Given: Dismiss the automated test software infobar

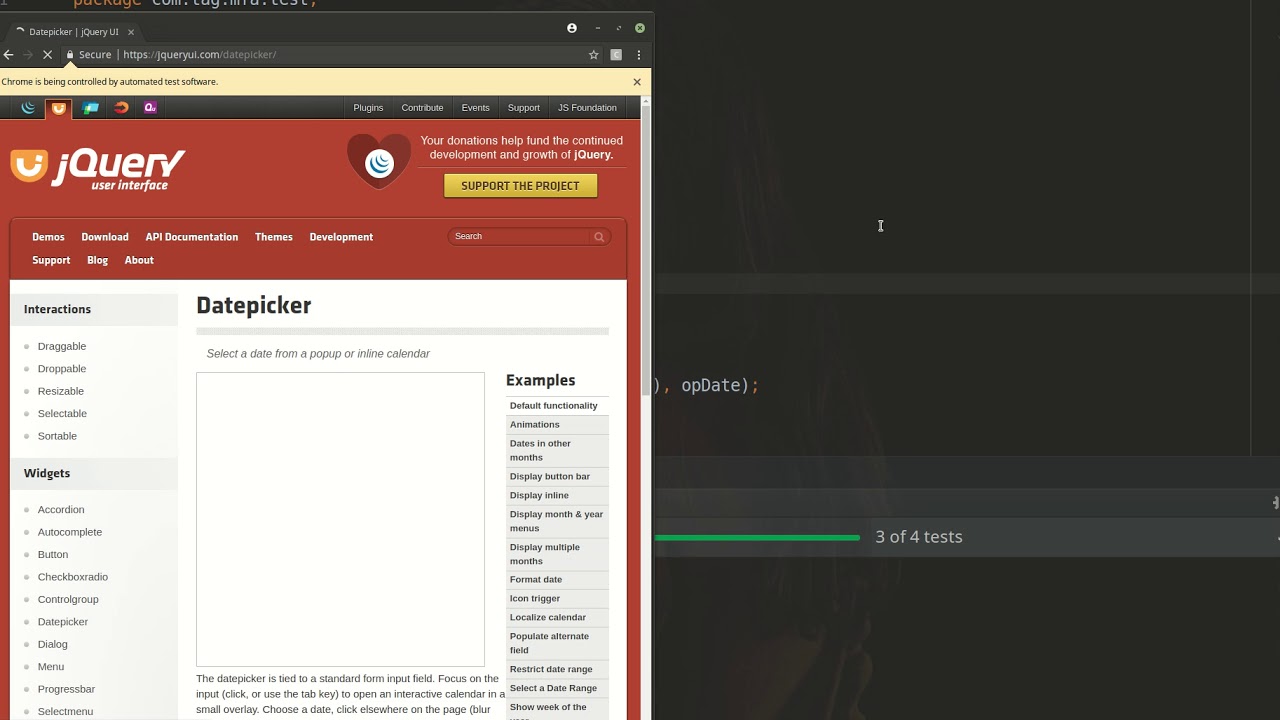Looking at the screenshot, I should pyautogui.click(x=637, y=82).
